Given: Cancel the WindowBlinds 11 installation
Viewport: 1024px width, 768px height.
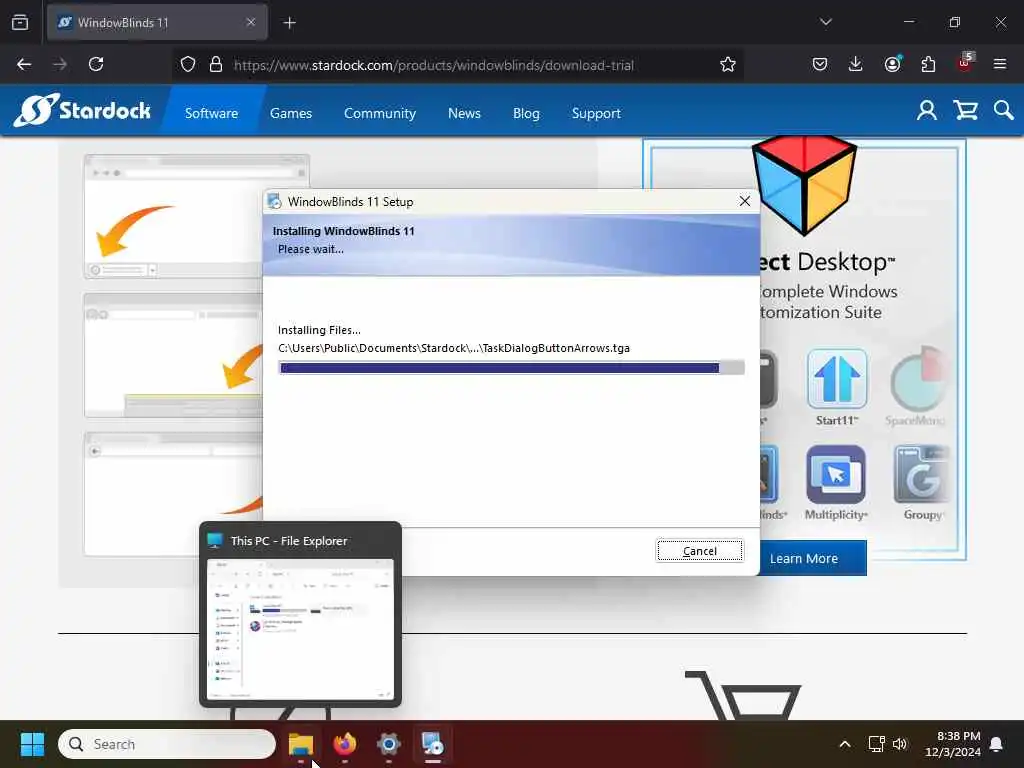Looking at the screenshot, I should point(699,551).
